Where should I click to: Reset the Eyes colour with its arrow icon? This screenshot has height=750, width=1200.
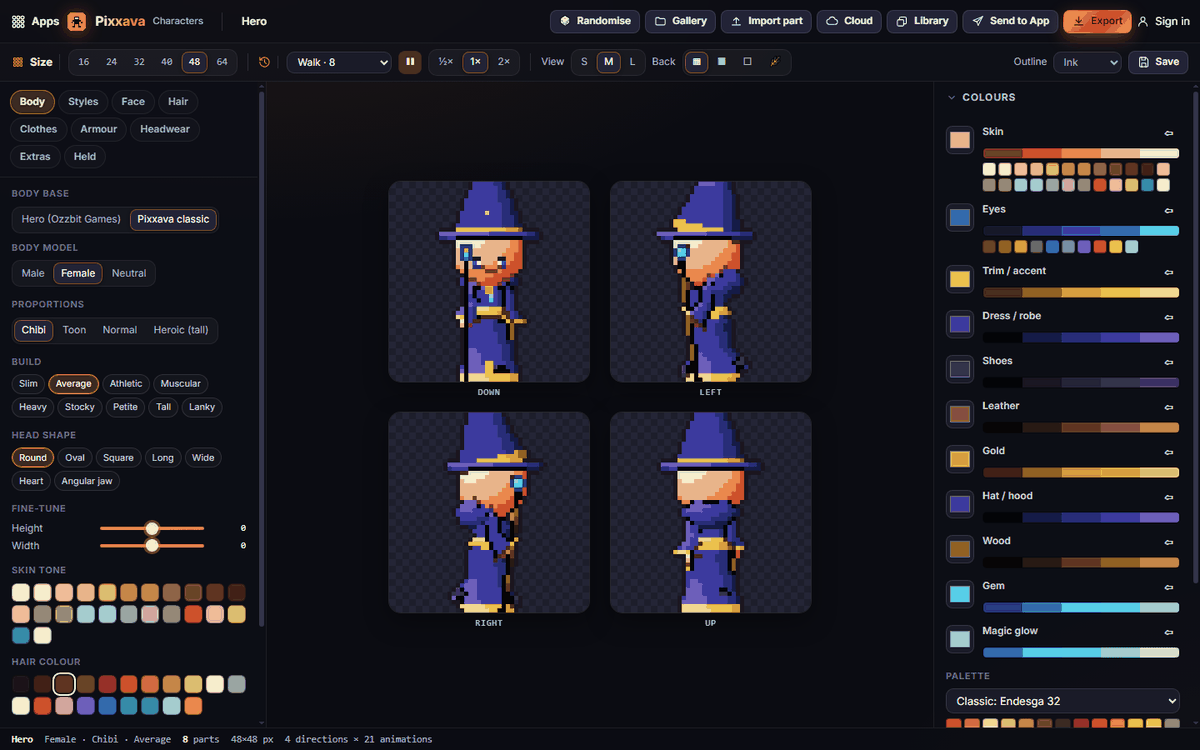click(1168, 210)
